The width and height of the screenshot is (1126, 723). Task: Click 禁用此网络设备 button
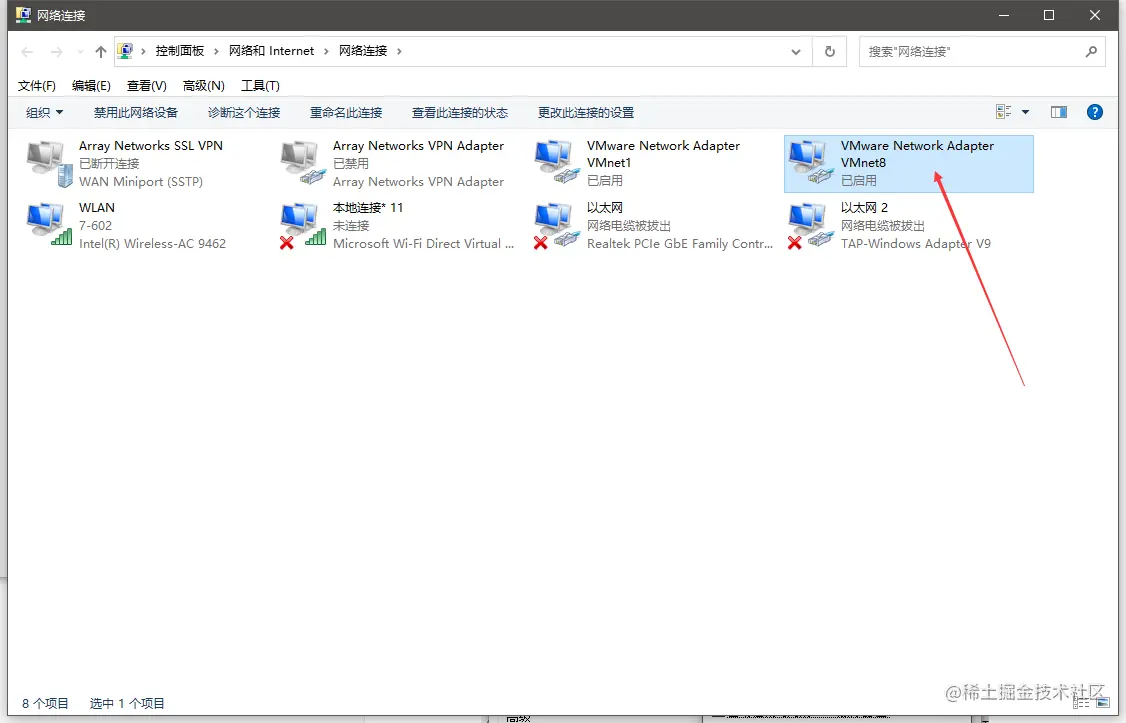(136, 113)
